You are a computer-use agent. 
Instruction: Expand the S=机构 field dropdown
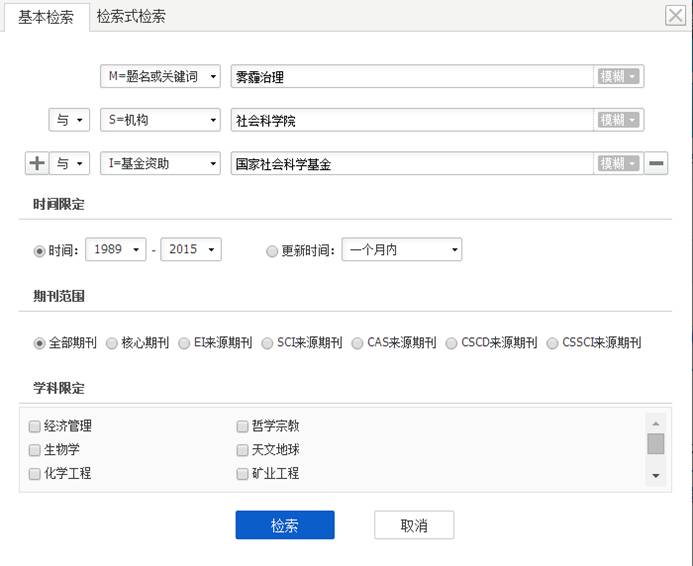(160, 120)
